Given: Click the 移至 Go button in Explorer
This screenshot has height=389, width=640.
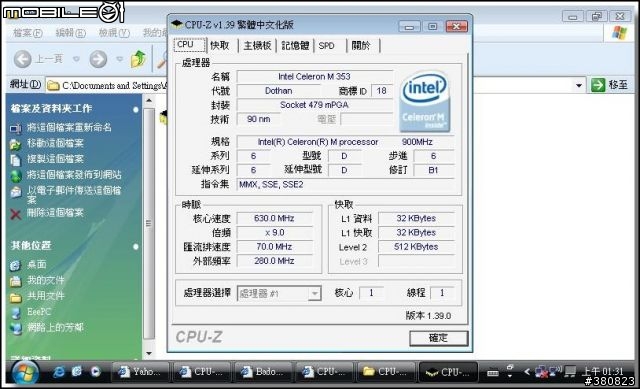Looking at the screenshot, I should click(609, 85).
